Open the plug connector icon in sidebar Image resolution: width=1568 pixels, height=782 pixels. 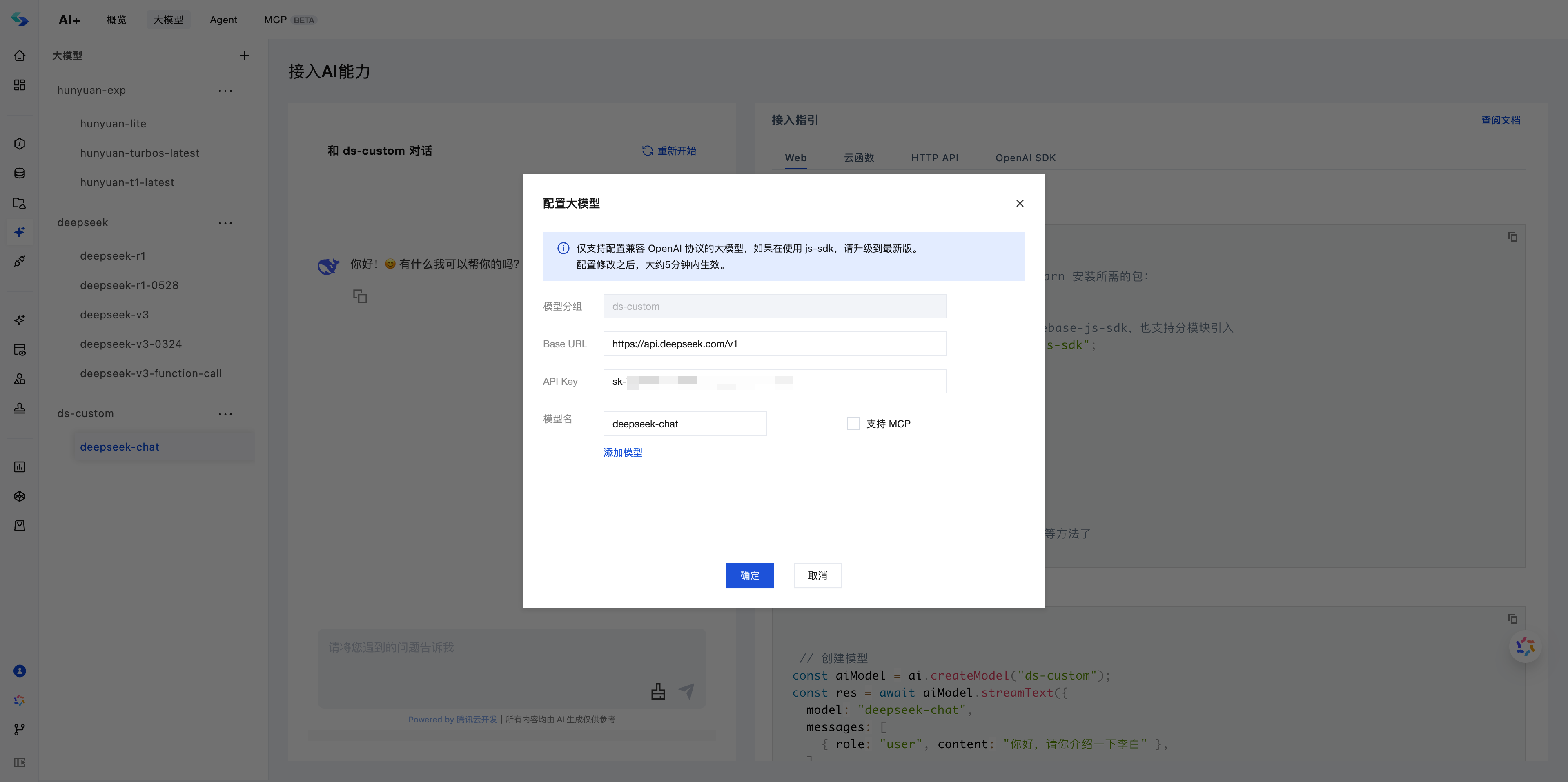(20, 261)
